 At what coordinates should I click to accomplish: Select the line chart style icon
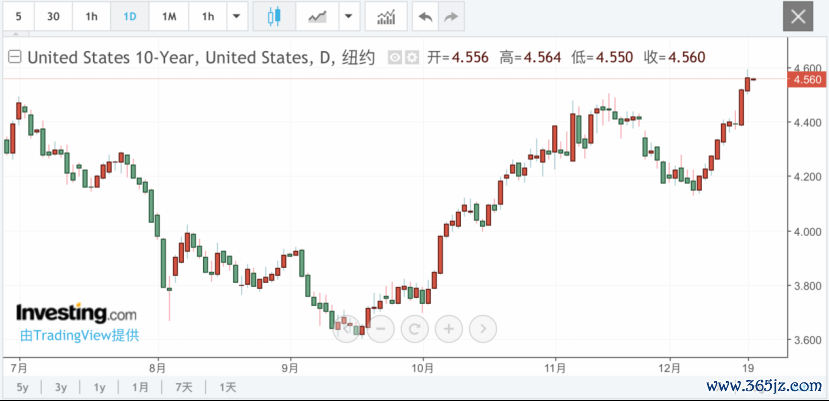click(317, 17)
